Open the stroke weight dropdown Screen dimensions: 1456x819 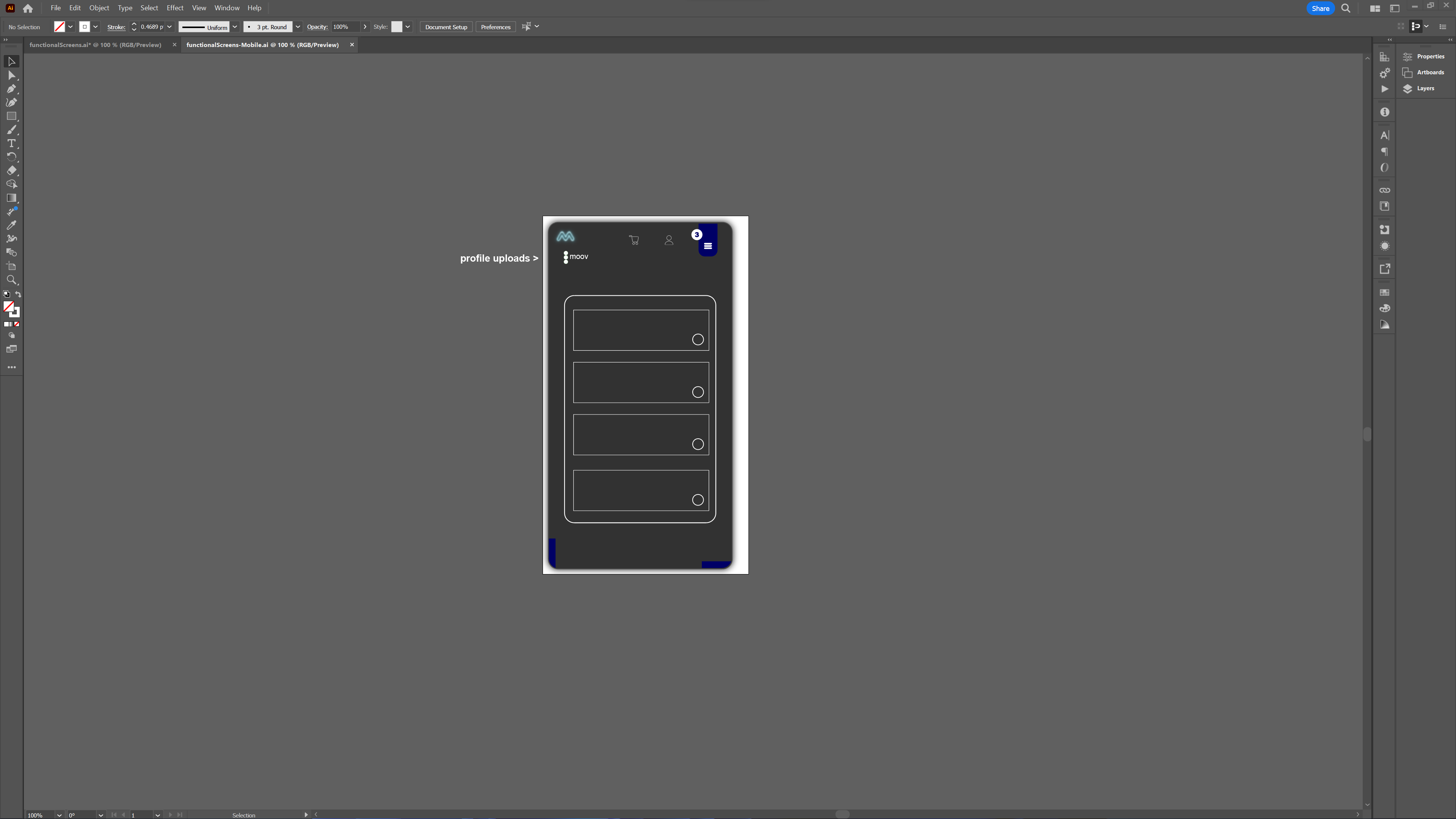[x=169, y=27]
